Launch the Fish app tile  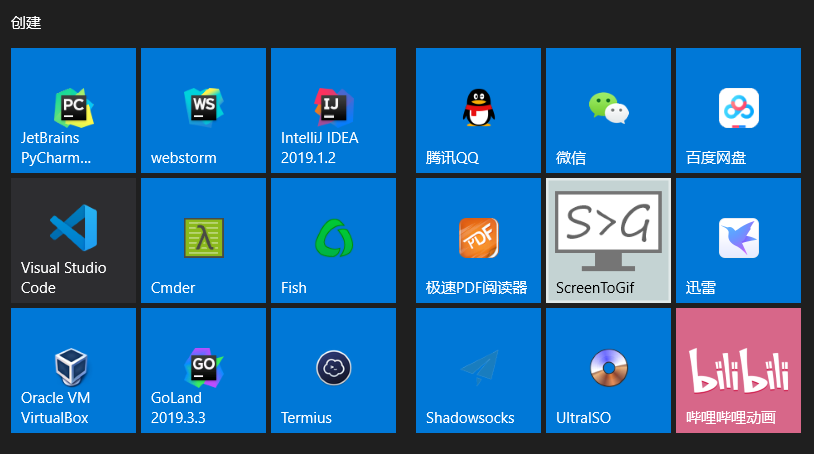click(333, 240)
